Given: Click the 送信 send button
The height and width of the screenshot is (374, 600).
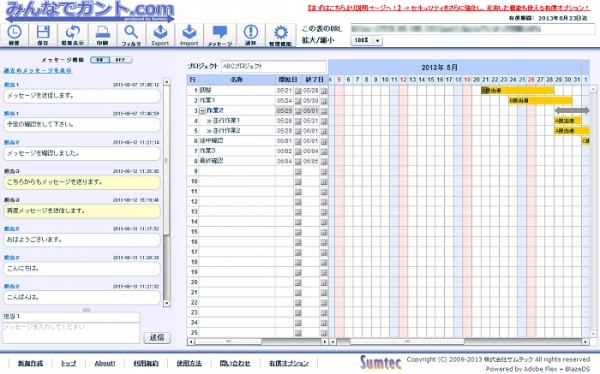Looking at the screenshot, I should [157, 338].
